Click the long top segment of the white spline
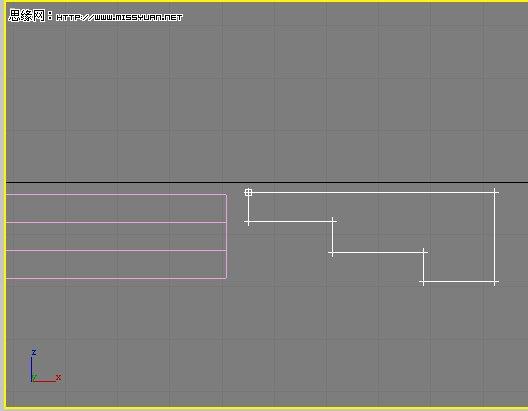 [x=372, y=193]
